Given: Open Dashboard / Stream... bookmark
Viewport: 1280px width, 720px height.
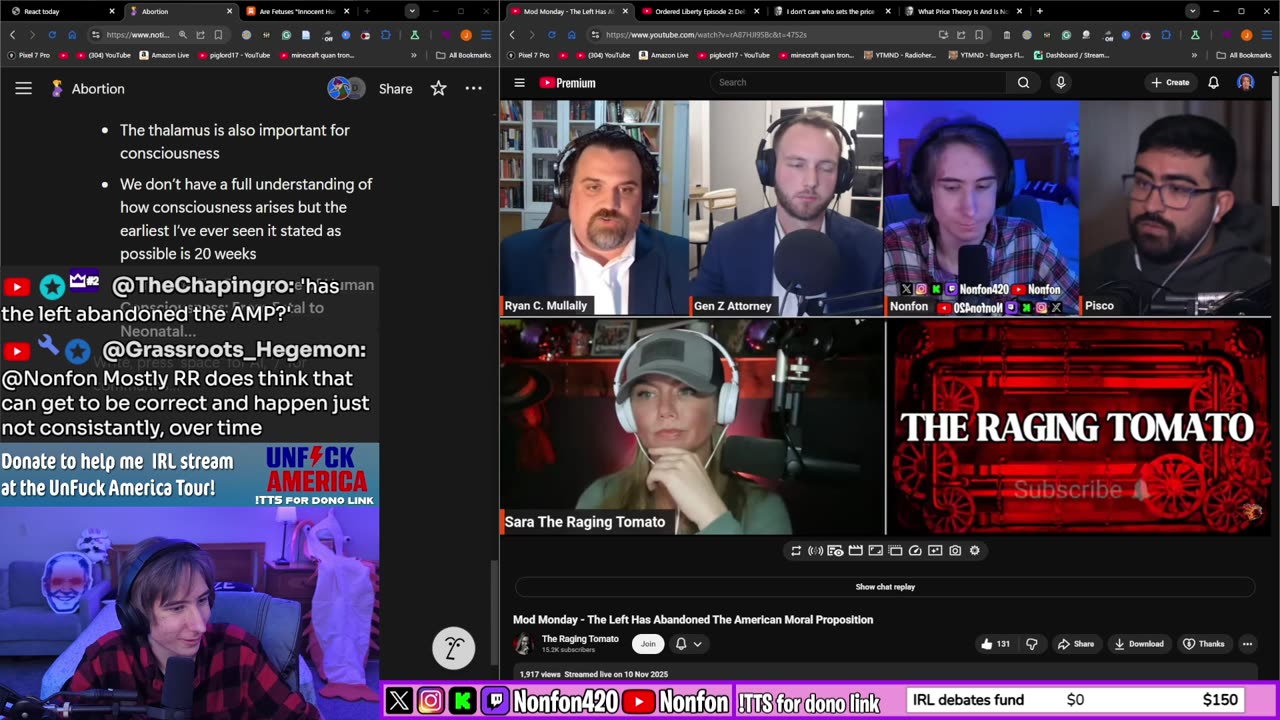Looking at the screenshot, I should tap(1071, 55).
